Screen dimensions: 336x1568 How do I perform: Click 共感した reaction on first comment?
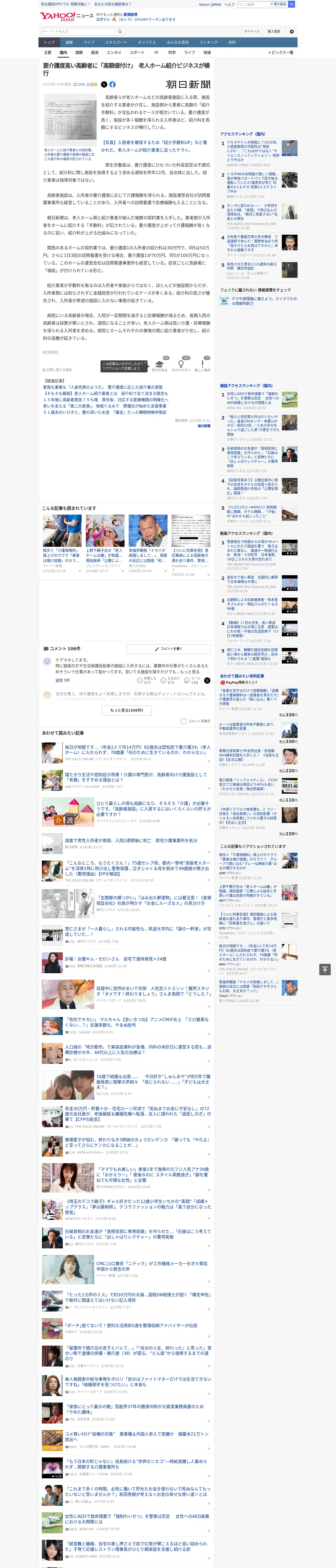(147, 681)
